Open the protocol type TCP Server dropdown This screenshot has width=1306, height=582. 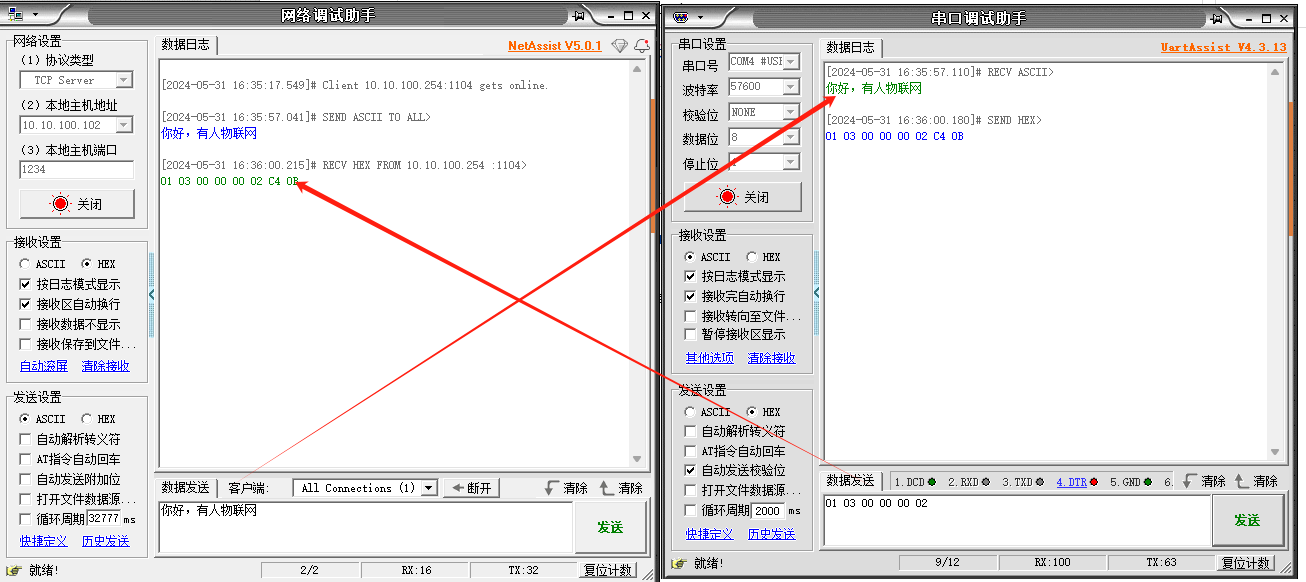124,80
